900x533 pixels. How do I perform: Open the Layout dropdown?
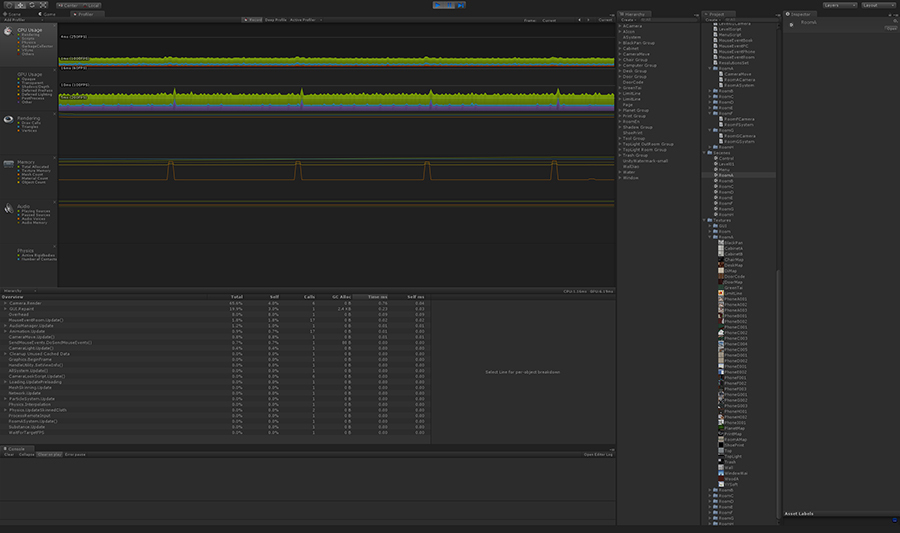coord(878,5)
